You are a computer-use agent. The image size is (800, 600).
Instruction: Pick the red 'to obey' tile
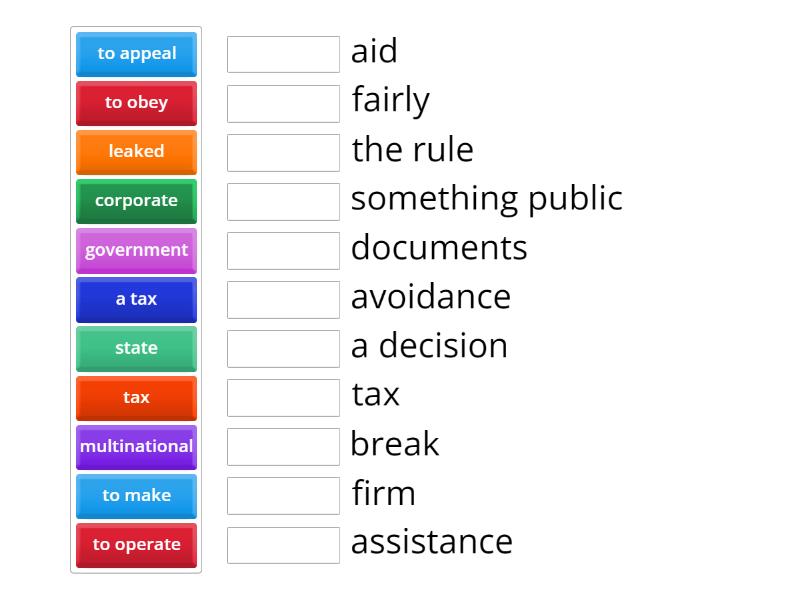pos(136,103)
